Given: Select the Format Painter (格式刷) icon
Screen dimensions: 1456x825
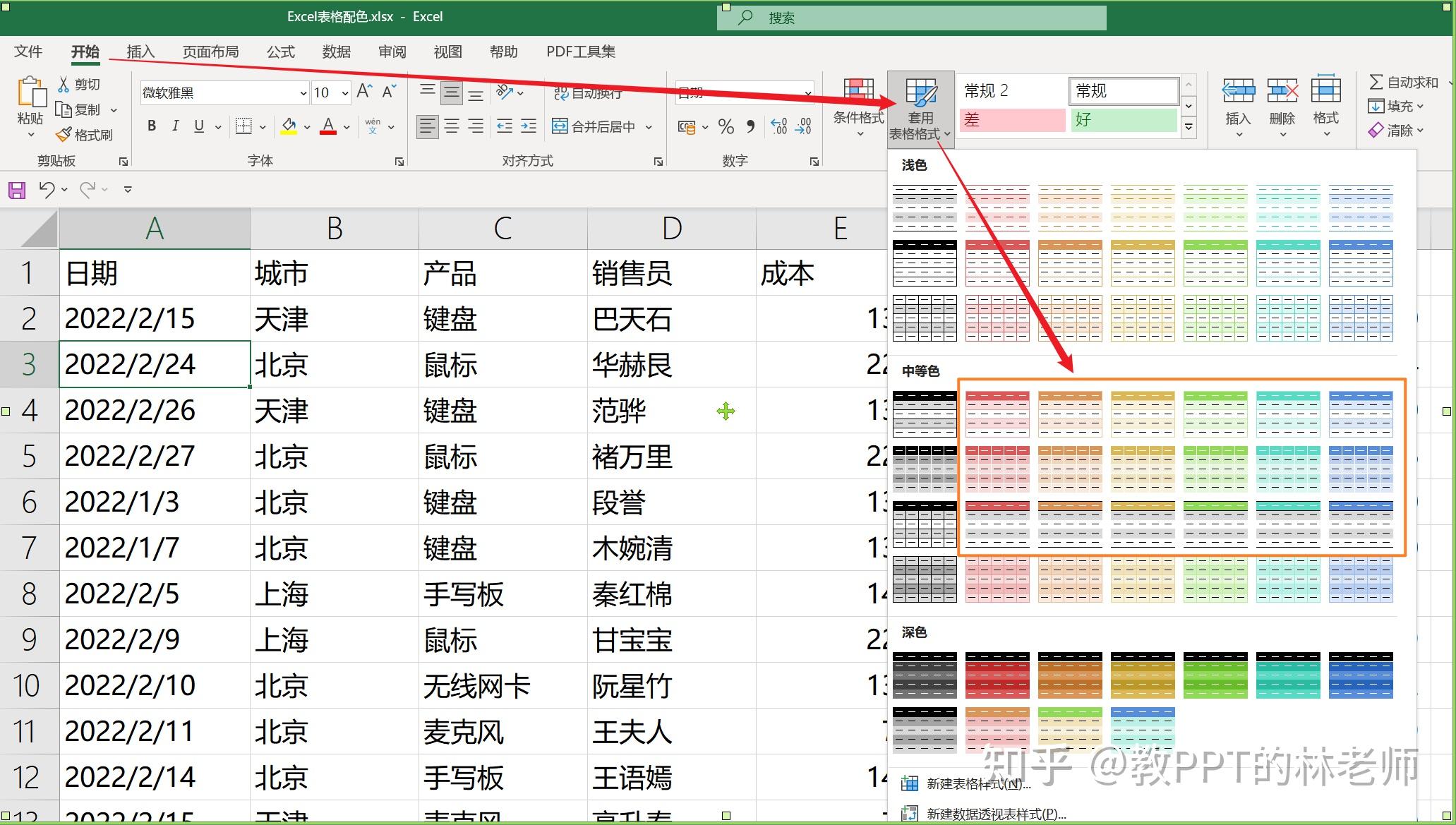Looking at the screenshot, I should point(64,134).
